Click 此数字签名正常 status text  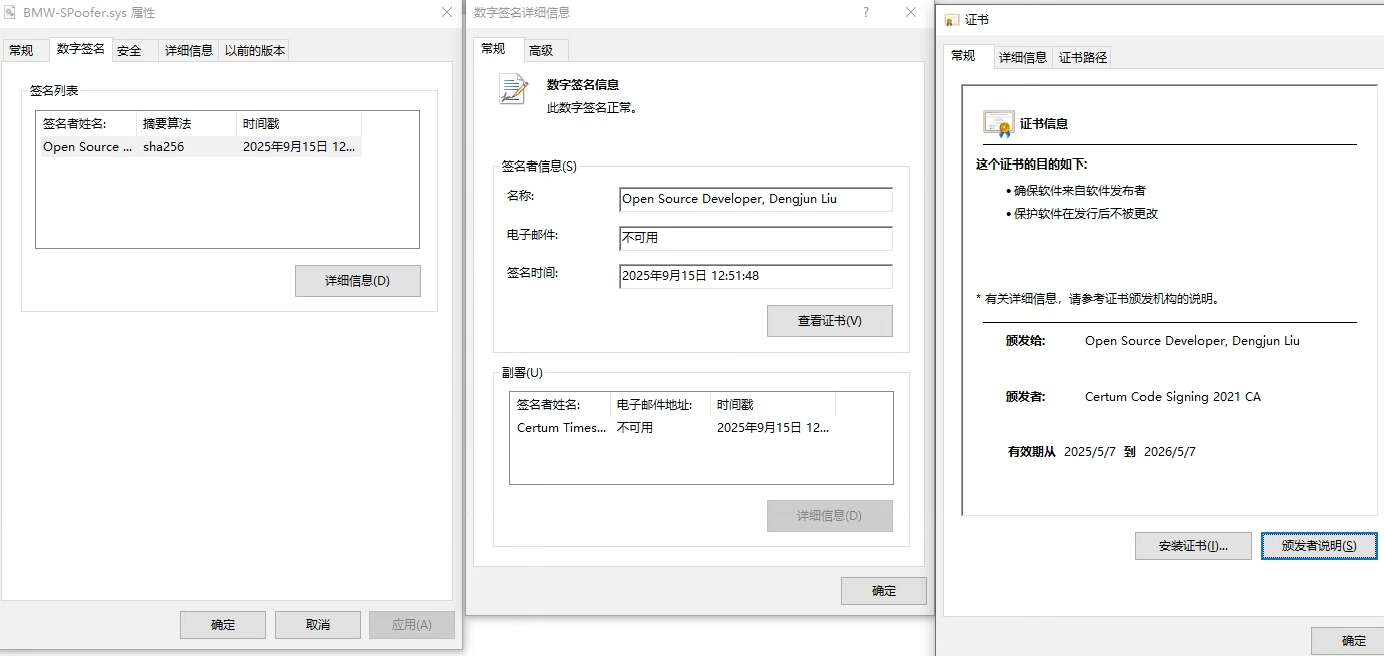593,108
